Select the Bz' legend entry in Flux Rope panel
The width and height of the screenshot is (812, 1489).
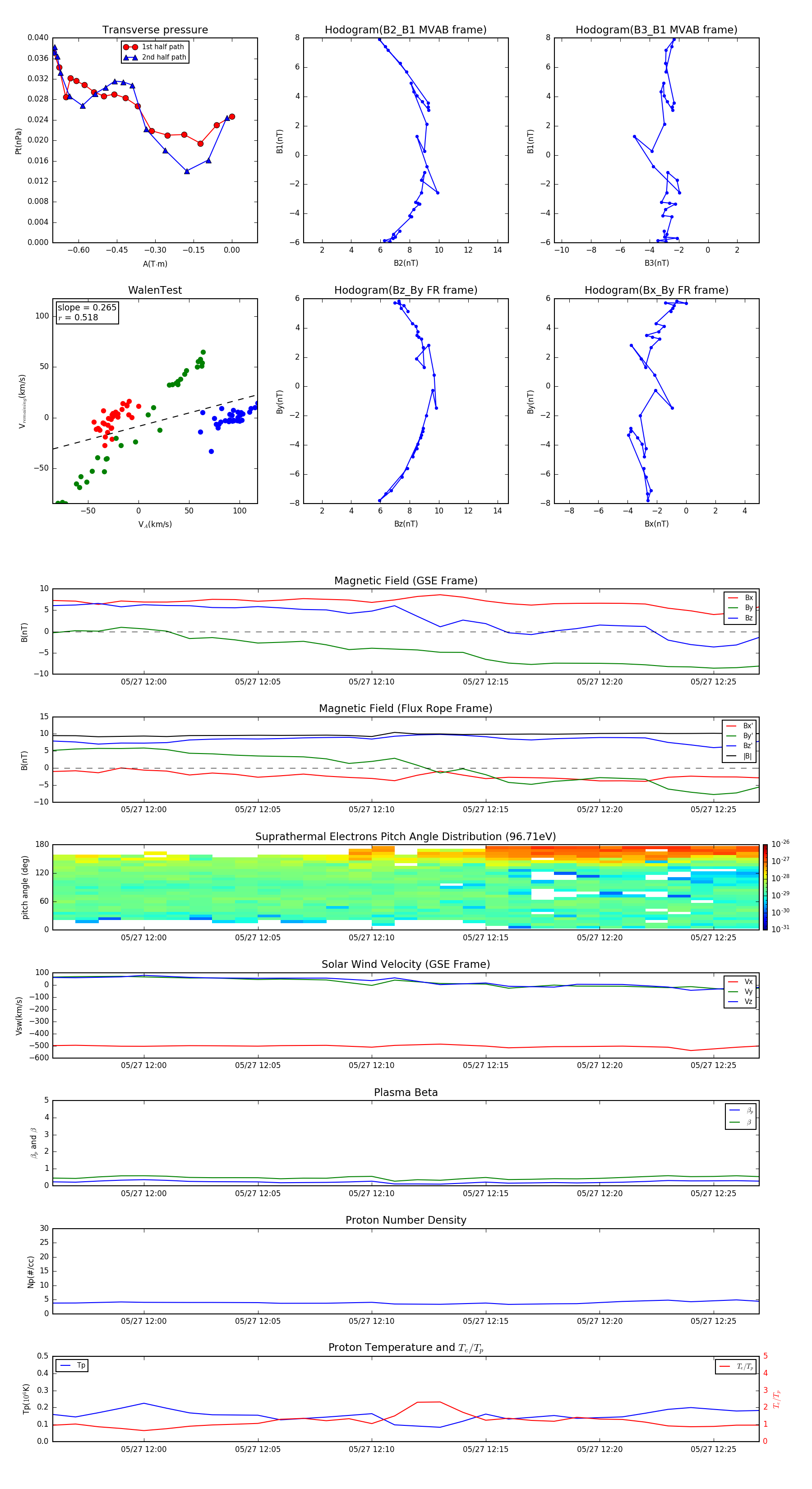pos(740,746)
